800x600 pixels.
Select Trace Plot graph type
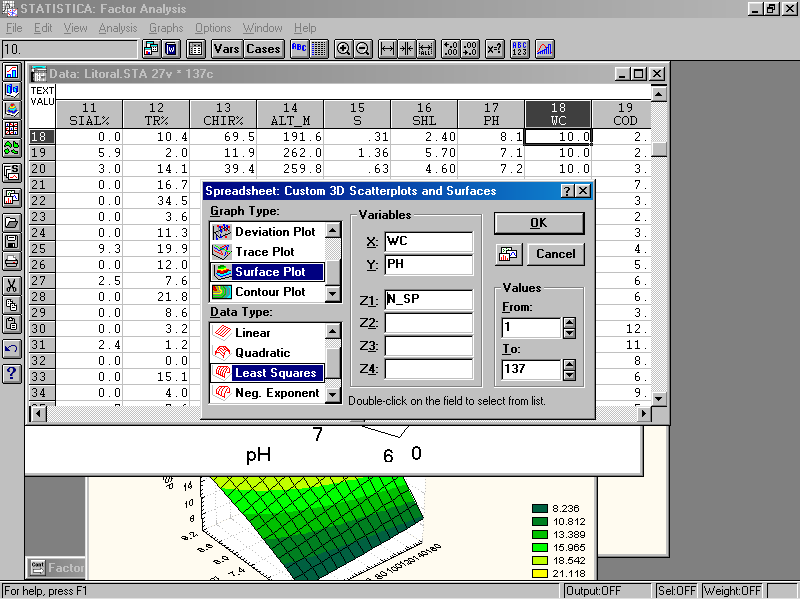(x=267, y=252)
